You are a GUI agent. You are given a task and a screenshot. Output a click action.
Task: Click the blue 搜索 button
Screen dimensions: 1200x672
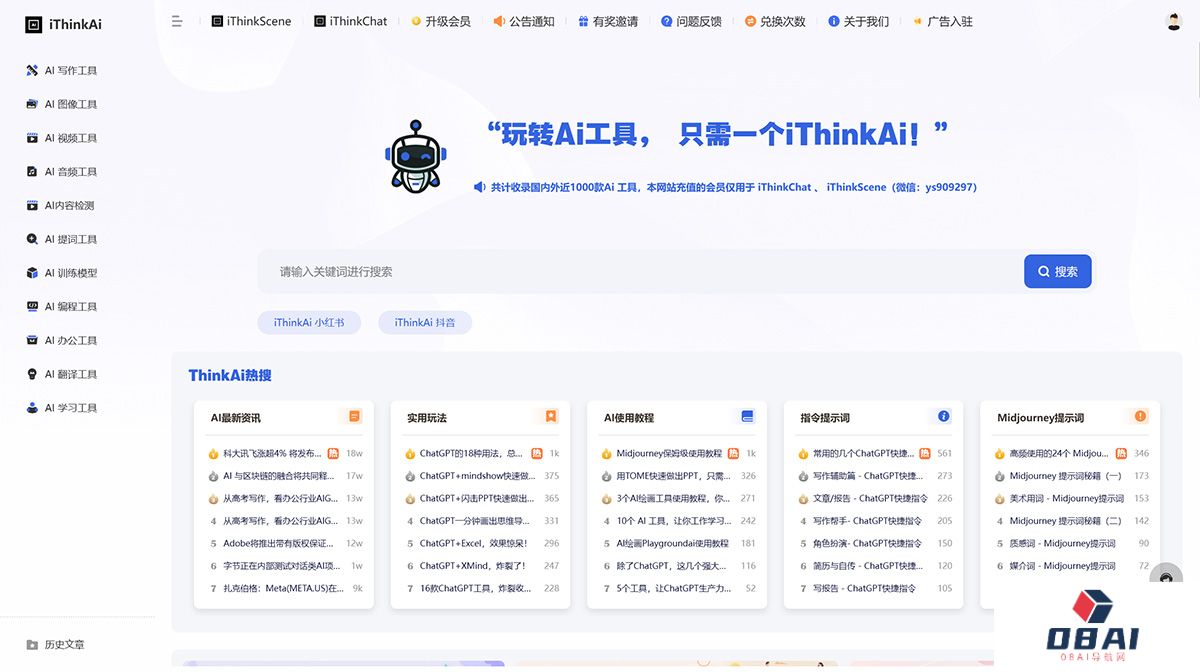tap(1058, 271)
